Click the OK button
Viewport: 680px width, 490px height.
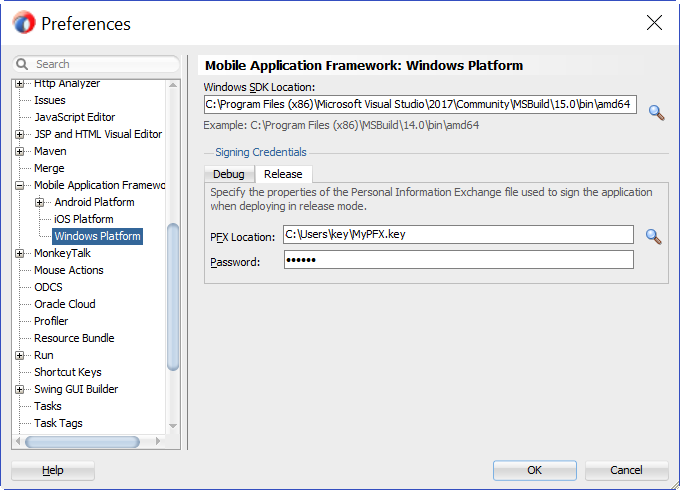tap(535, 470)
